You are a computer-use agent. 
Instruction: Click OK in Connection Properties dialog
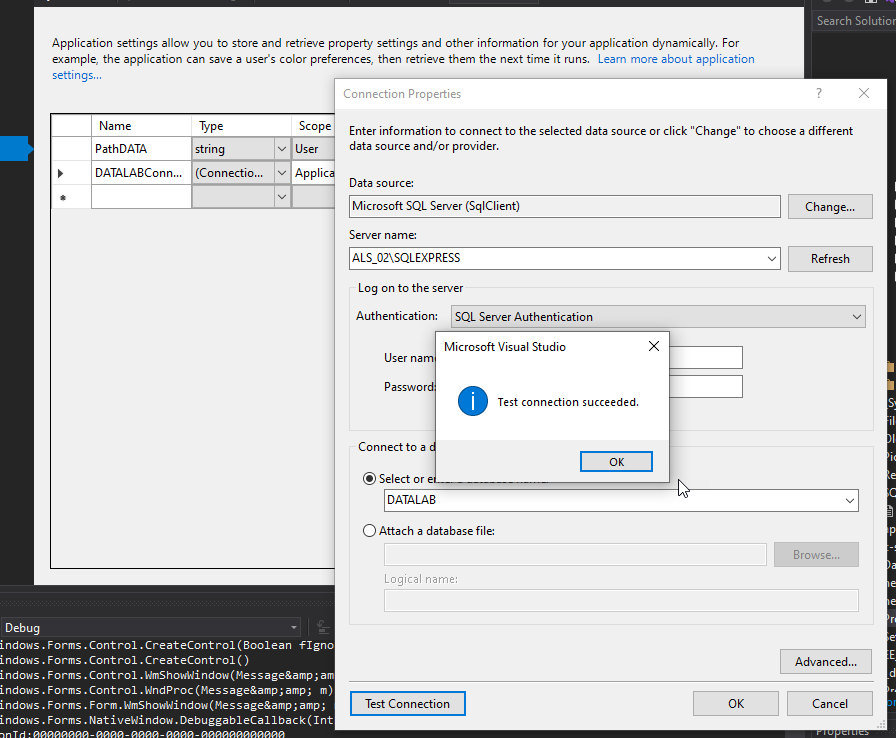(735, 703)
